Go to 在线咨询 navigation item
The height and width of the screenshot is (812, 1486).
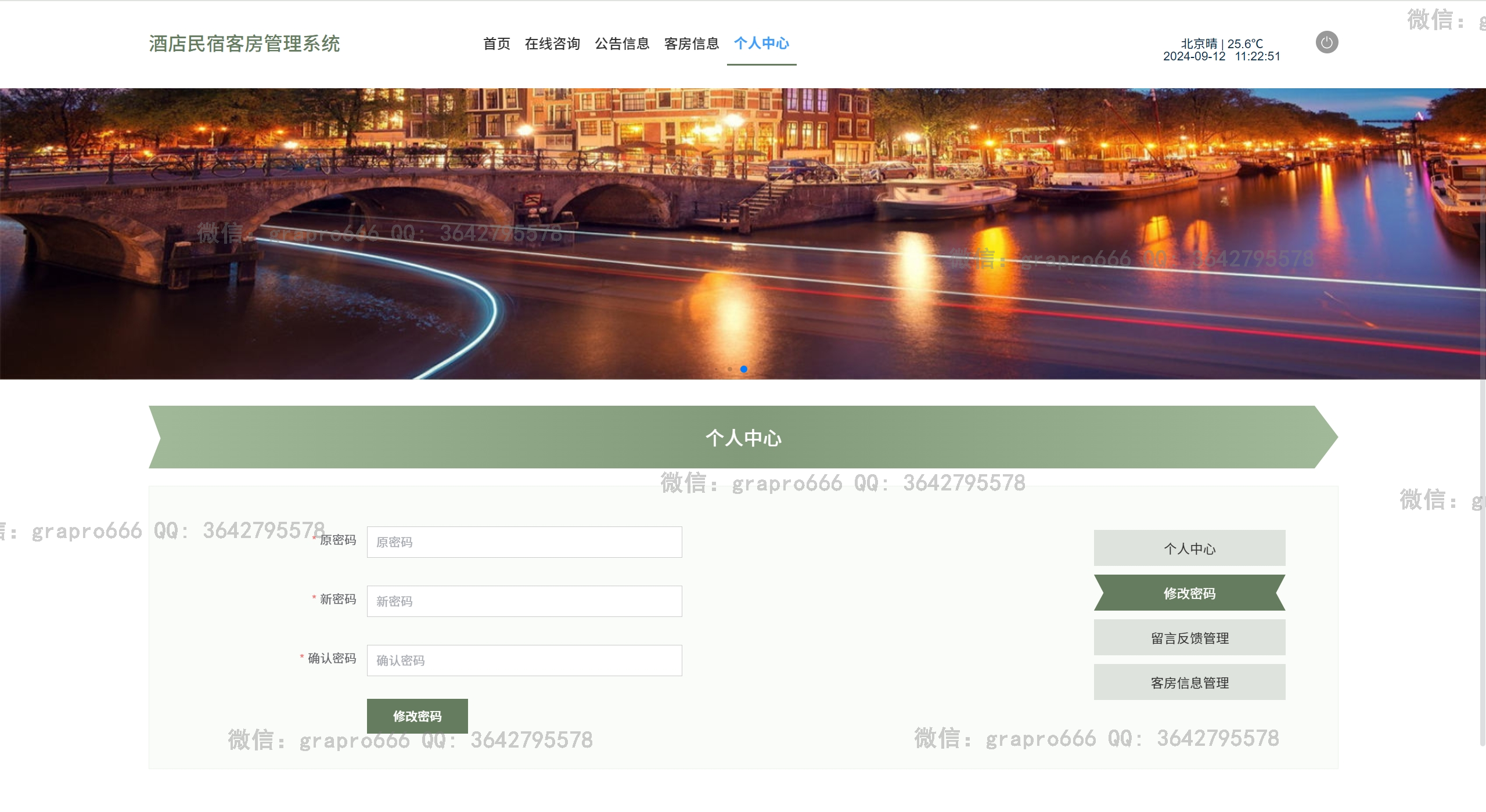point(552,44)
